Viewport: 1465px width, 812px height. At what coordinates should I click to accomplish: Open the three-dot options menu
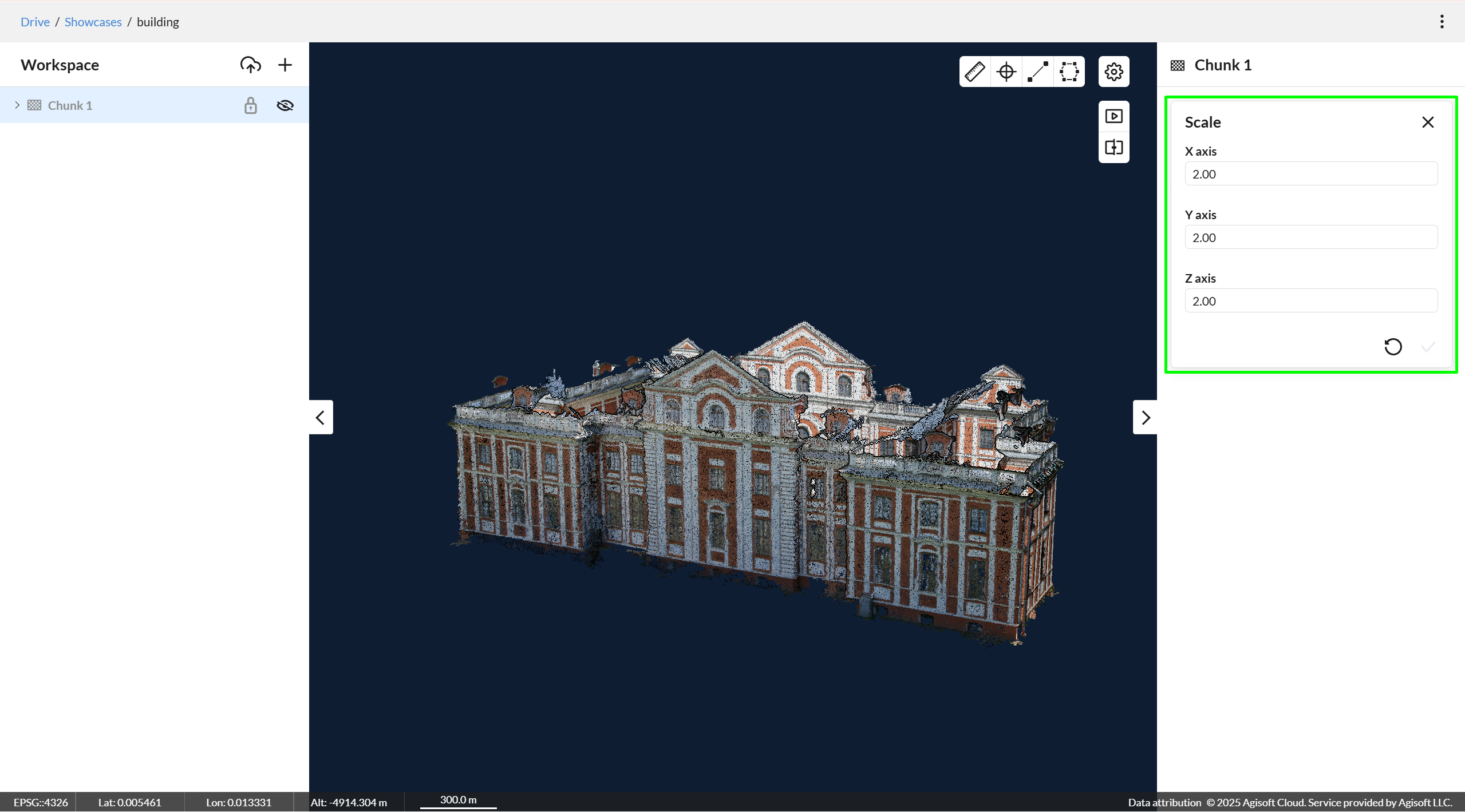(x=1442, y=22)
